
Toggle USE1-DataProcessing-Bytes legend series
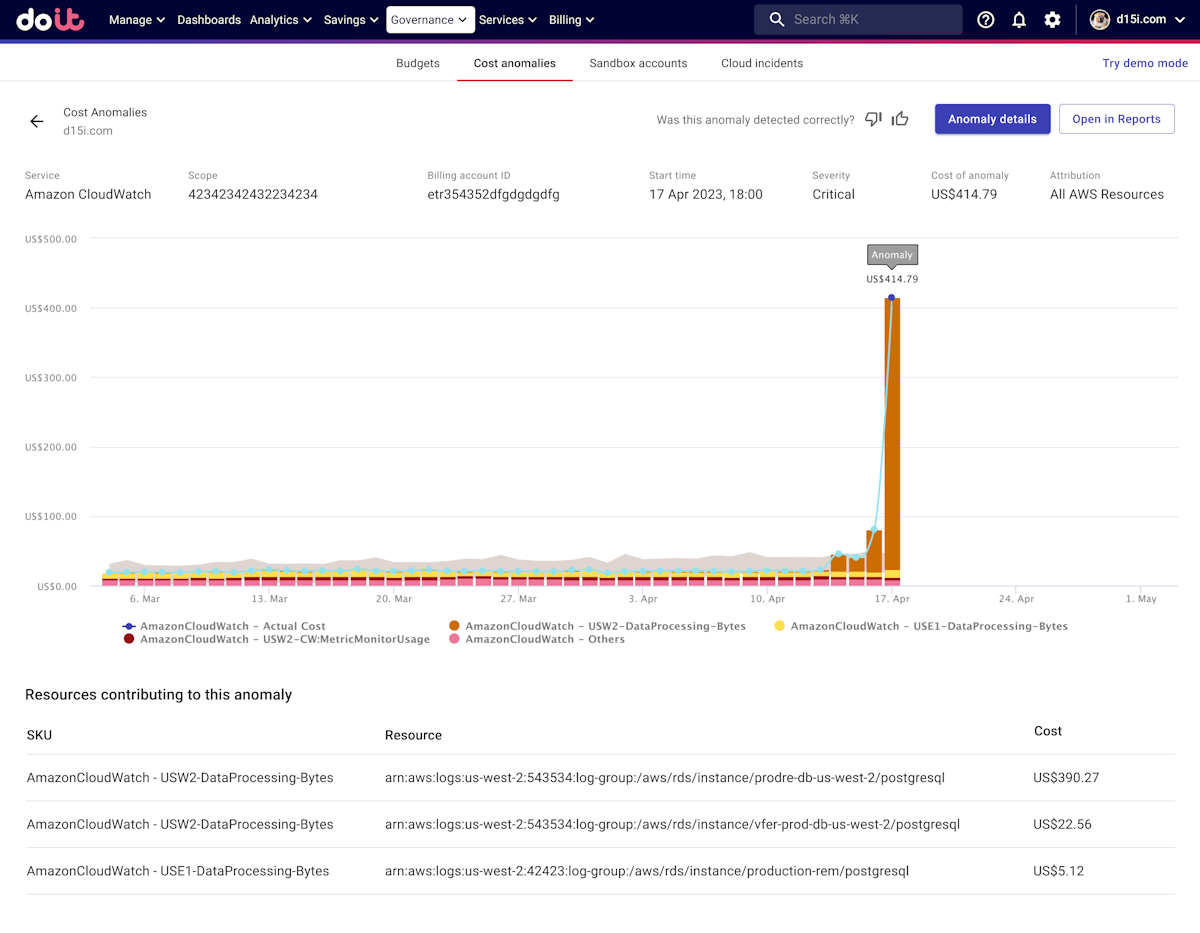click(x=921, y=626)
